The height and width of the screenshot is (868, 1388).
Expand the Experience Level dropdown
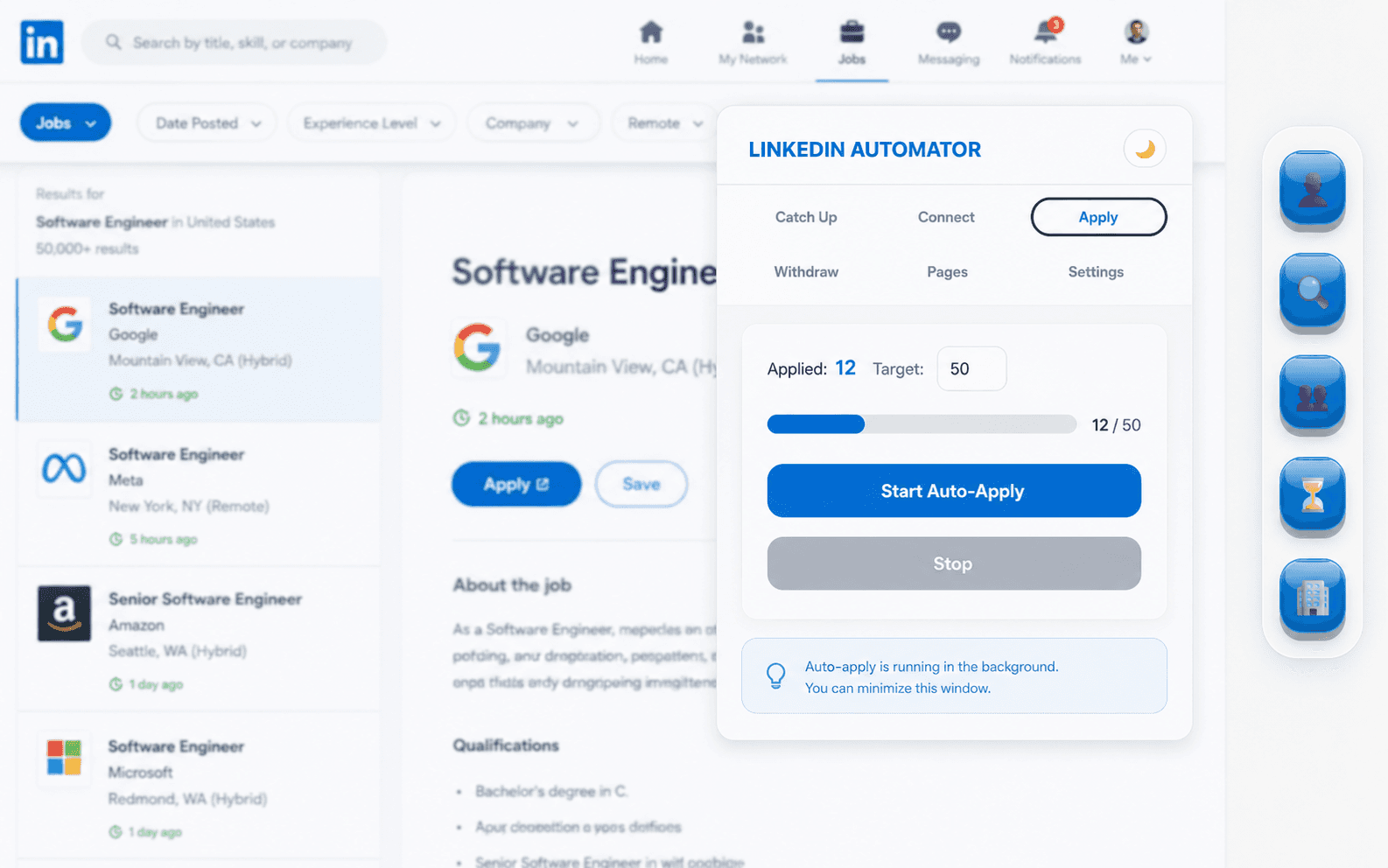[372, 123]
